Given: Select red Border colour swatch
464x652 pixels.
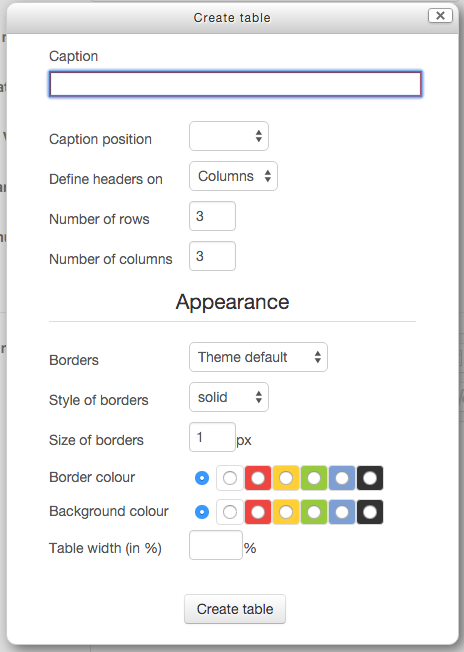Looking at the screenshot, I should click(258, 478).
